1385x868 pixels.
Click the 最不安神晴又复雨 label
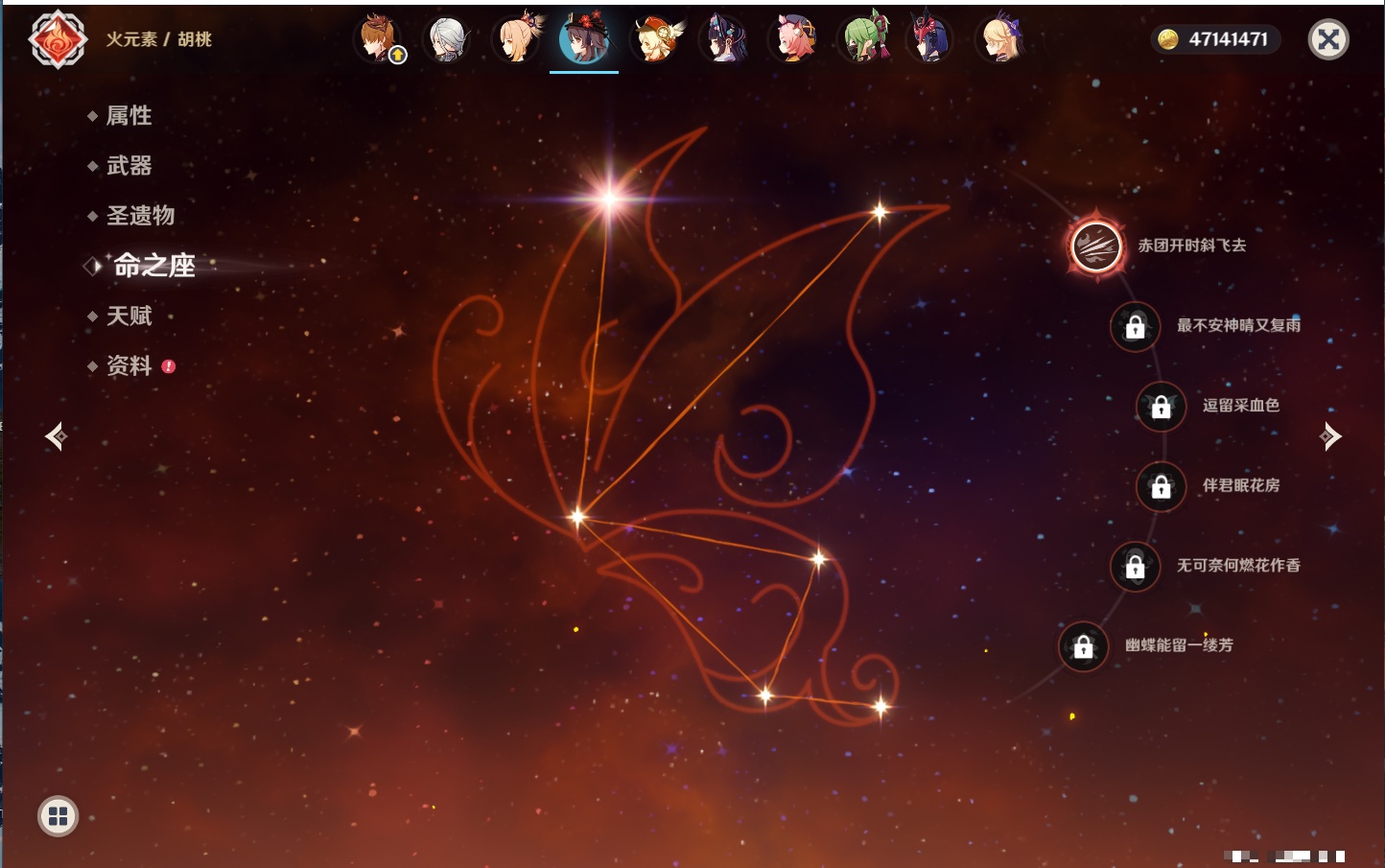pyautogui.click(x=1238, y=325)
